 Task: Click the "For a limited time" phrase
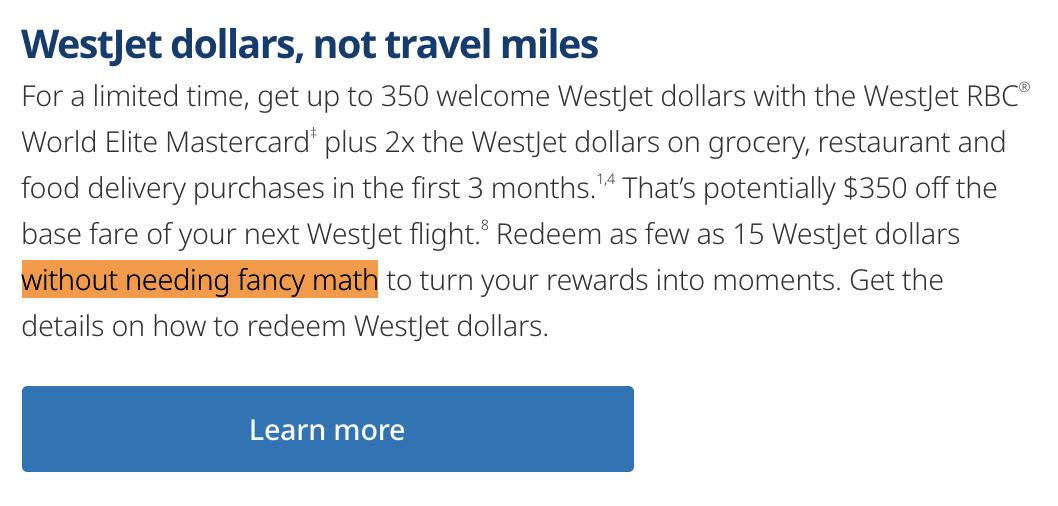pos(132,98)
